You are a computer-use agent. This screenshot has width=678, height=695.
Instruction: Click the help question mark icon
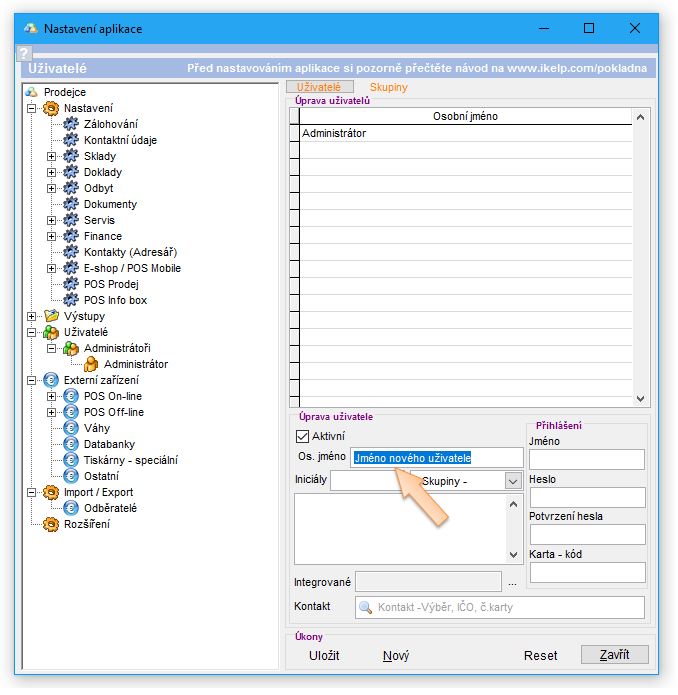(25, 54)
